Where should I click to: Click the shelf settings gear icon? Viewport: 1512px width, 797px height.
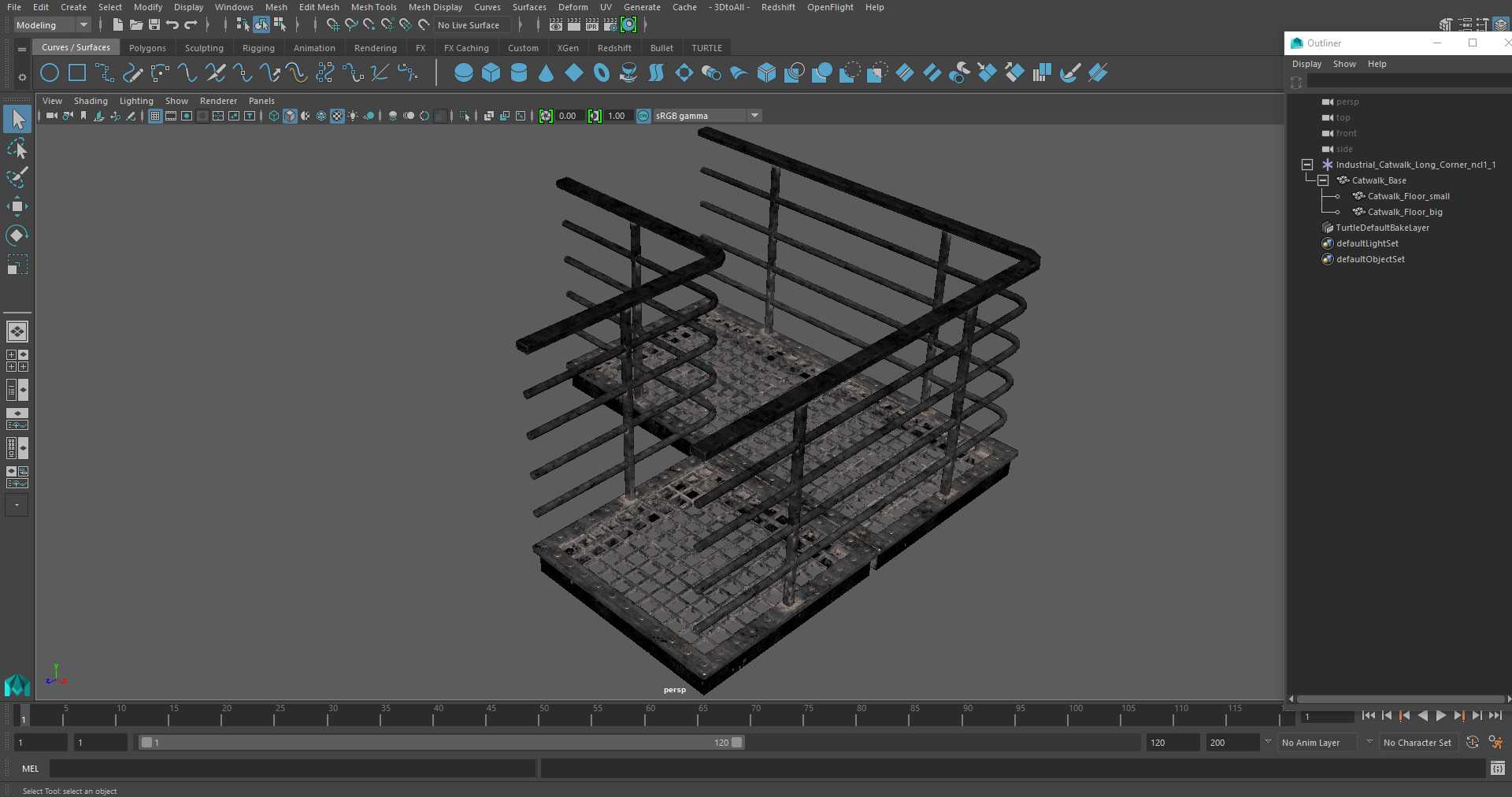pos(22,77)
